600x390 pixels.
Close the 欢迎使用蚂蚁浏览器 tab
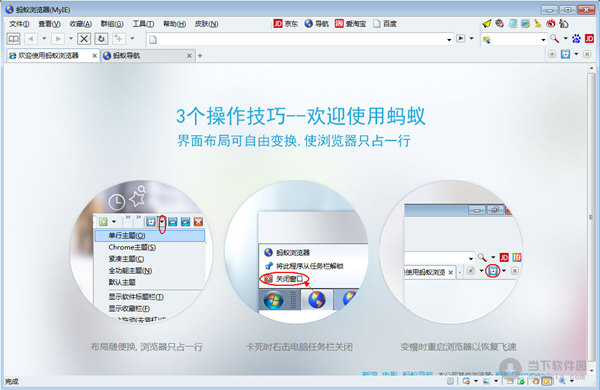coord(95,56)
